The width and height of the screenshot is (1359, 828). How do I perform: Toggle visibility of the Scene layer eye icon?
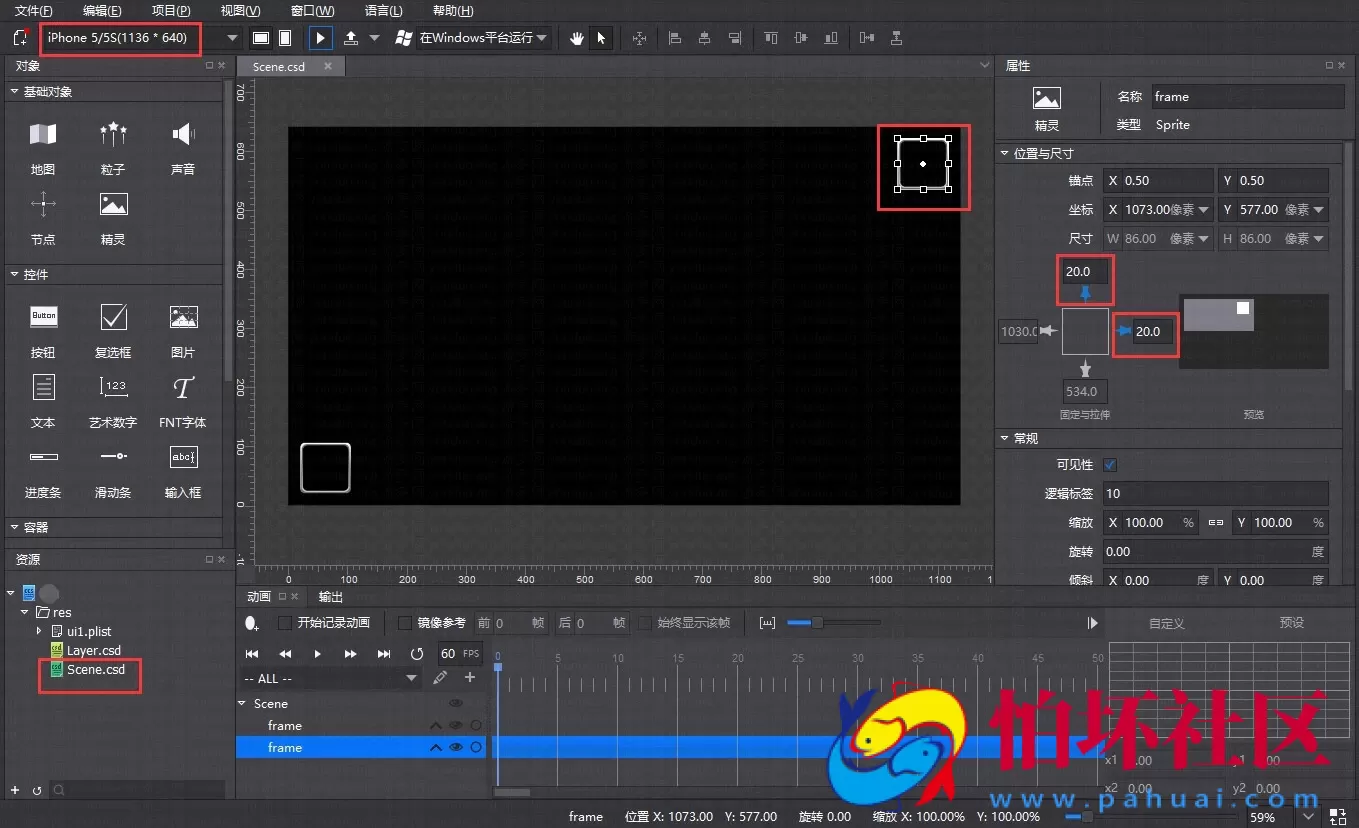457,703
